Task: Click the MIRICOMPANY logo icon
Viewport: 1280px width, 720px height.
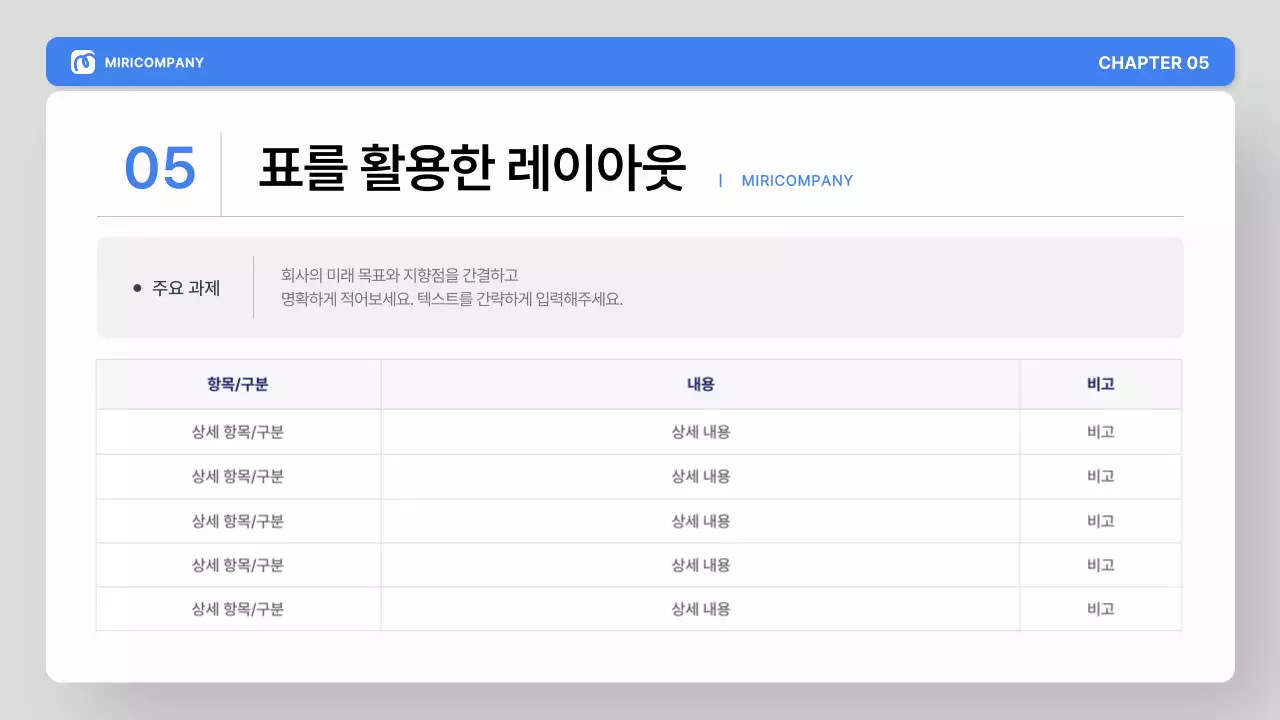Action: pos(82,62)
